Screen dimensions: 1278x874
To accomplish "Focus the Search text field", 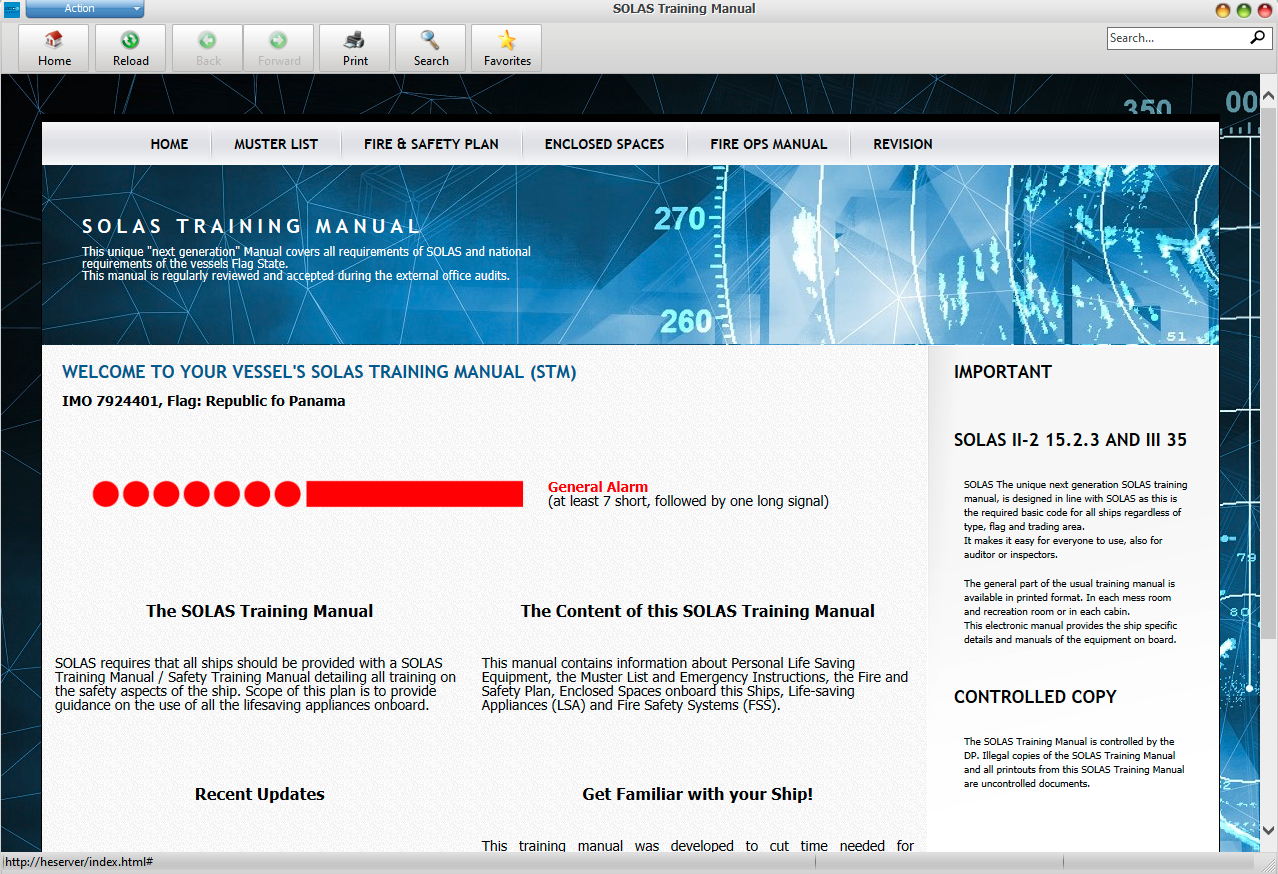I will click(x=1175, y=38).
